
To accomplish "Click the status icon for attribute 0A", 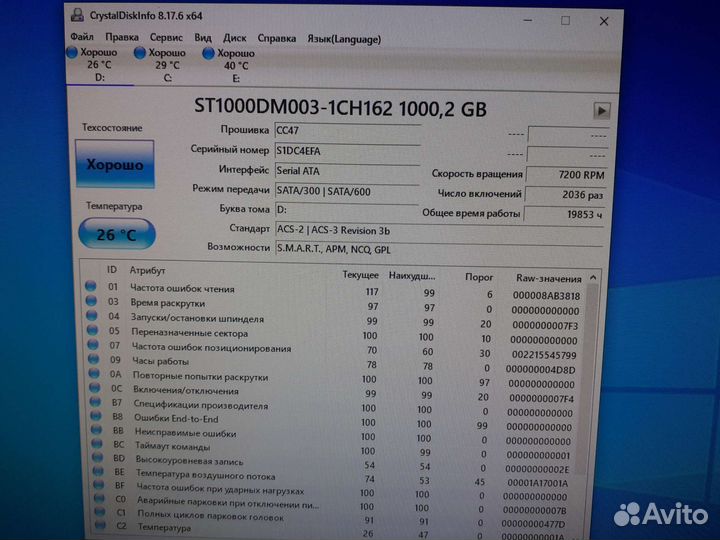I will coord(94,373).
